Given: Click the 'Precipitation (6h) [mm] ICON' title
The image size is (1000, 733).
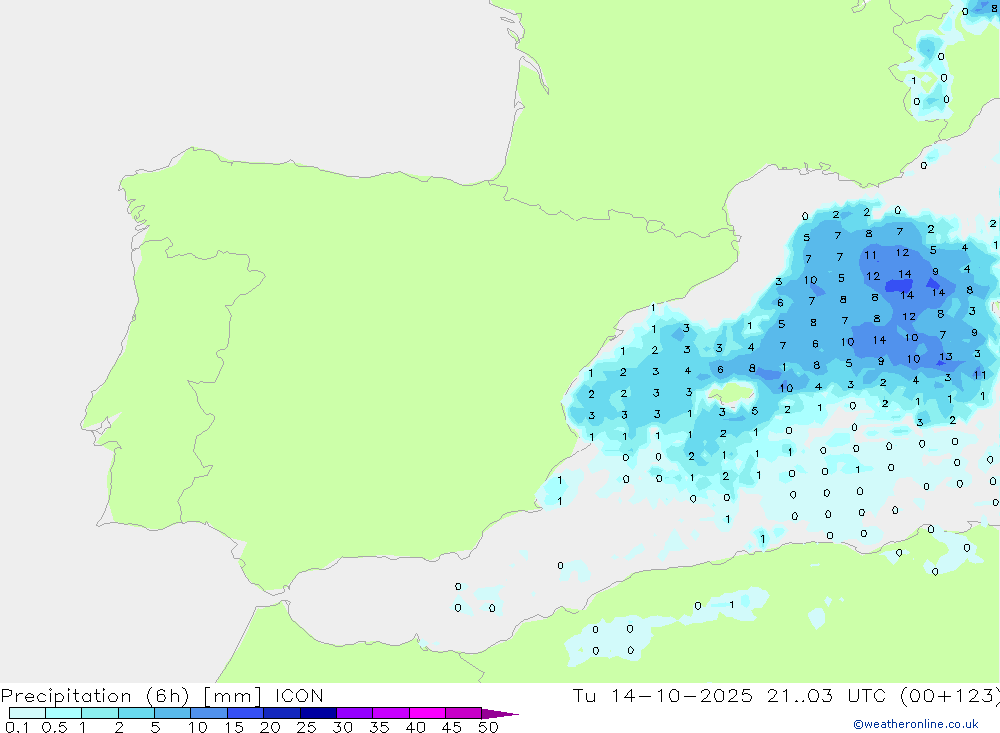Looking at the screenshot, I should click(x=162, y=695).
